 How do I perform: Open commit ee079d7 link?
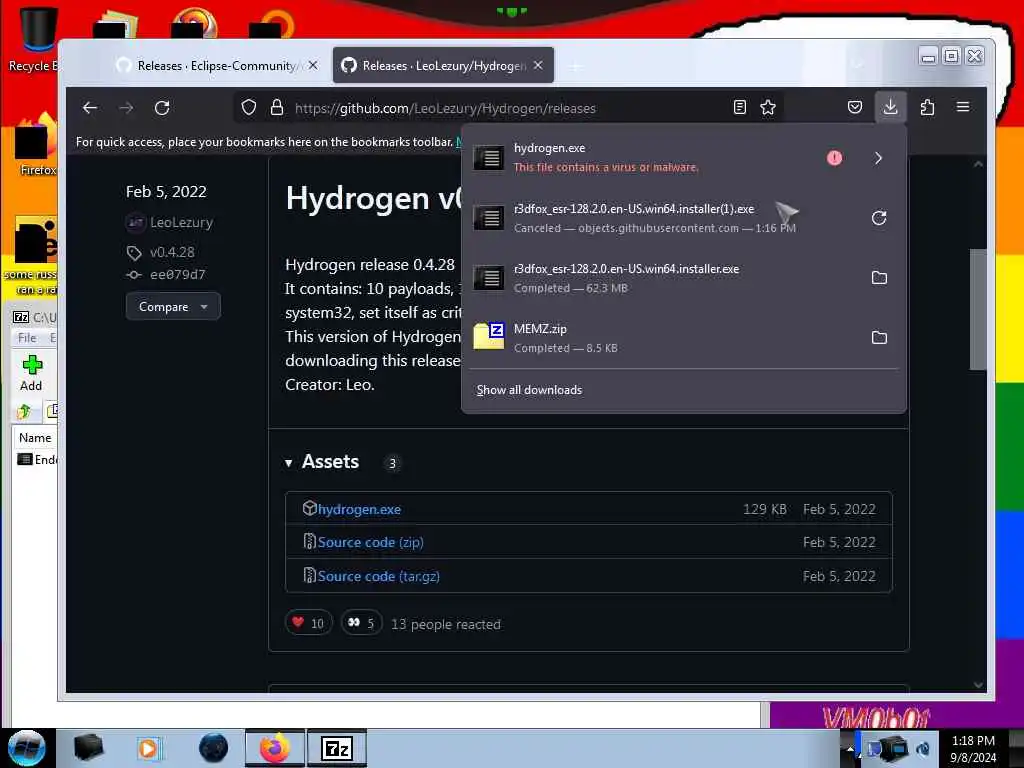pyautogui.click(x=178, y=275)
